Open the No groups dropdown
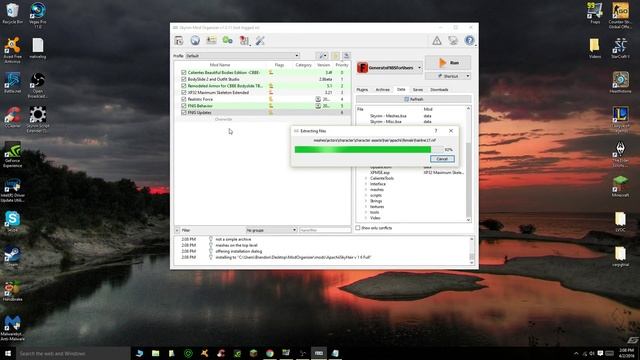640x360 pixels. point(271,230)
